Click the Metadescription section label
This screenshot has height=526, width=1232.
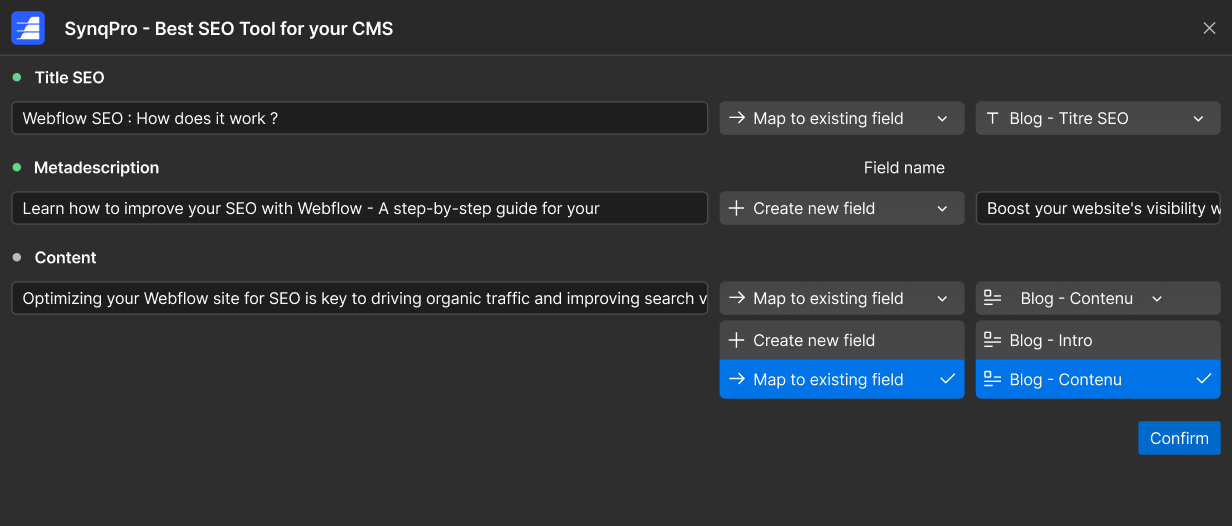click(96, 167)
